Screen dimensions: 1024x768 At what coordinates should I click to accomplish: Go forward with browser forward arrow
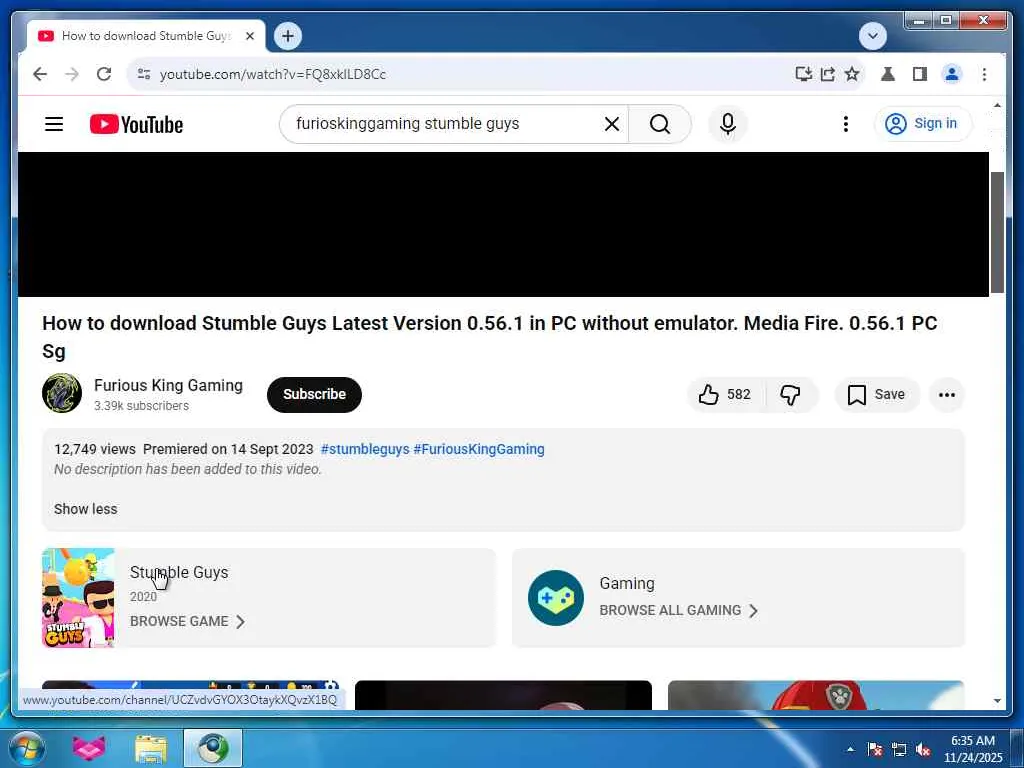tap(72, 74)
